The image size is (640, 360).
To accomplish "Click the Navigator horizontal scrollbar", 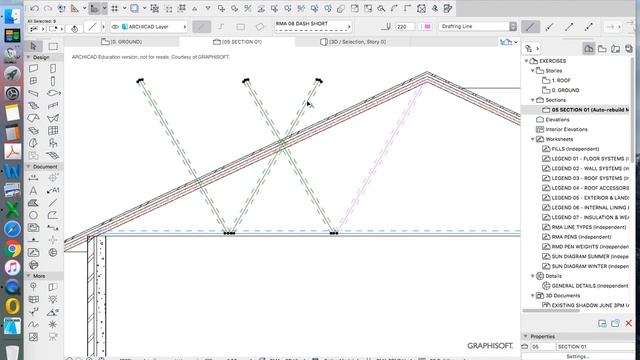I will point(551,311).
